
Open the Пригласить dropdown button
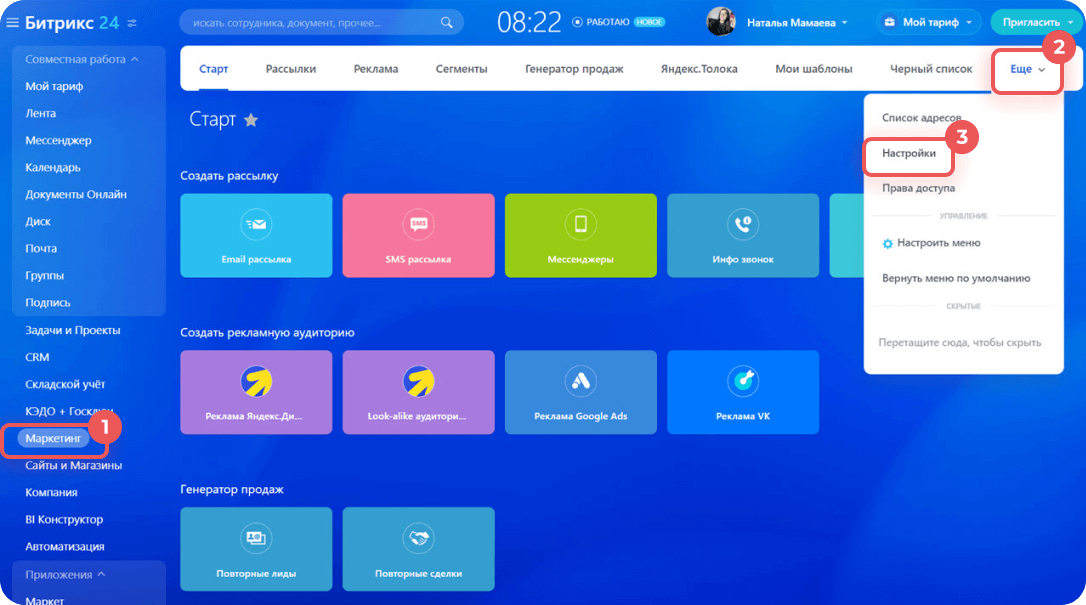(x=1036, y=23)
